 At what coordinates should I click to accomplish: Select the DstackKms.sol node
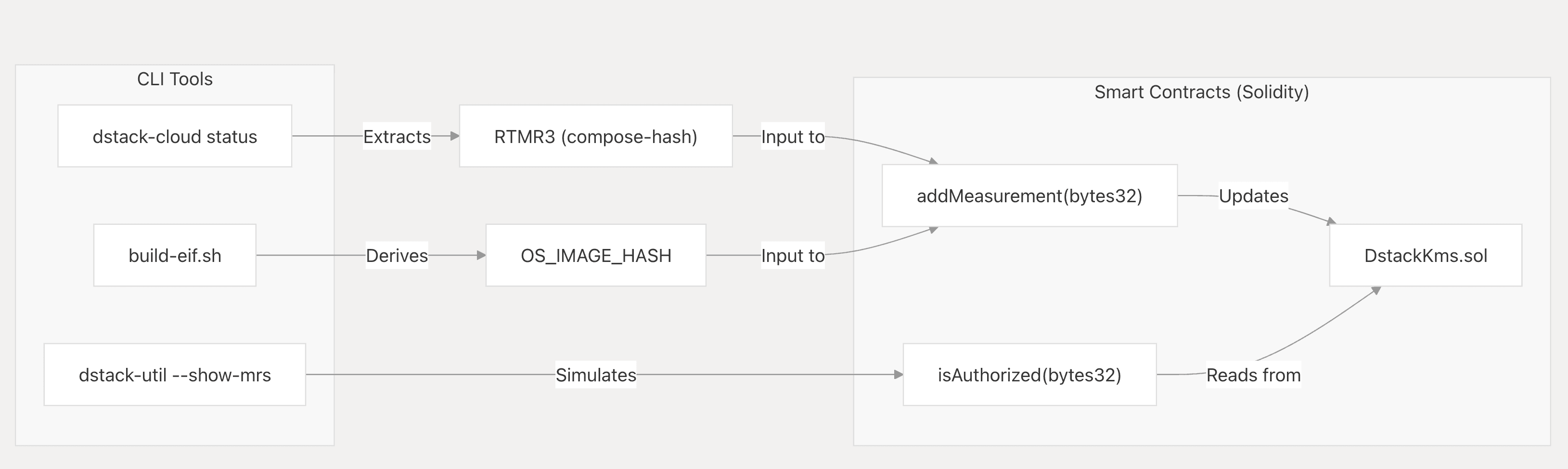point(1426,255)
